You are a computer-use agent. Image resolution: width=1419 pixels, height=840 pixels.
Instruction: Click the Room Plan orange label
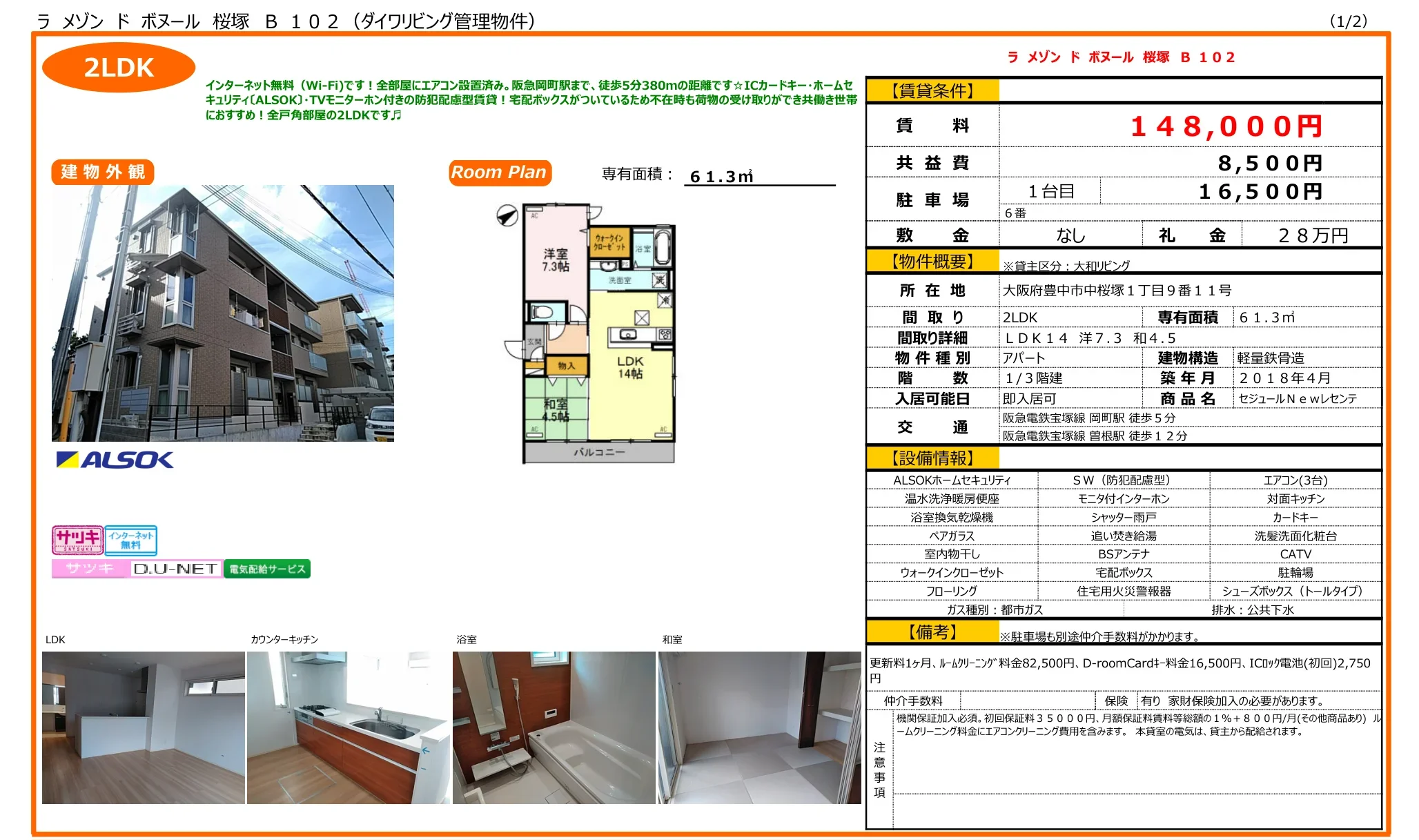tap(499, 172)
